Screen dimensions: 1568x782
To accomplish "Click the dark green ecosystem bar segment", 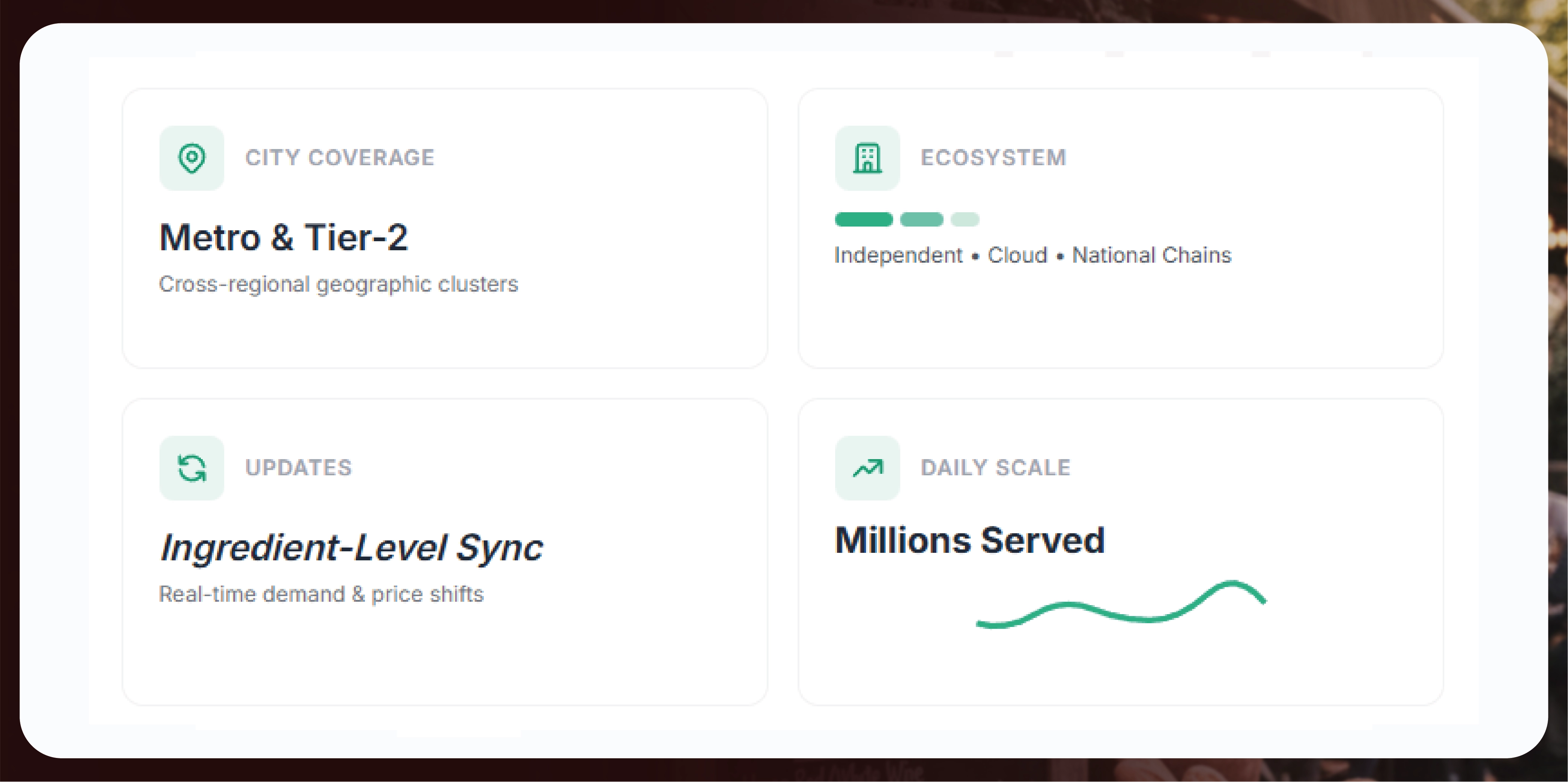I will point(864,219).
